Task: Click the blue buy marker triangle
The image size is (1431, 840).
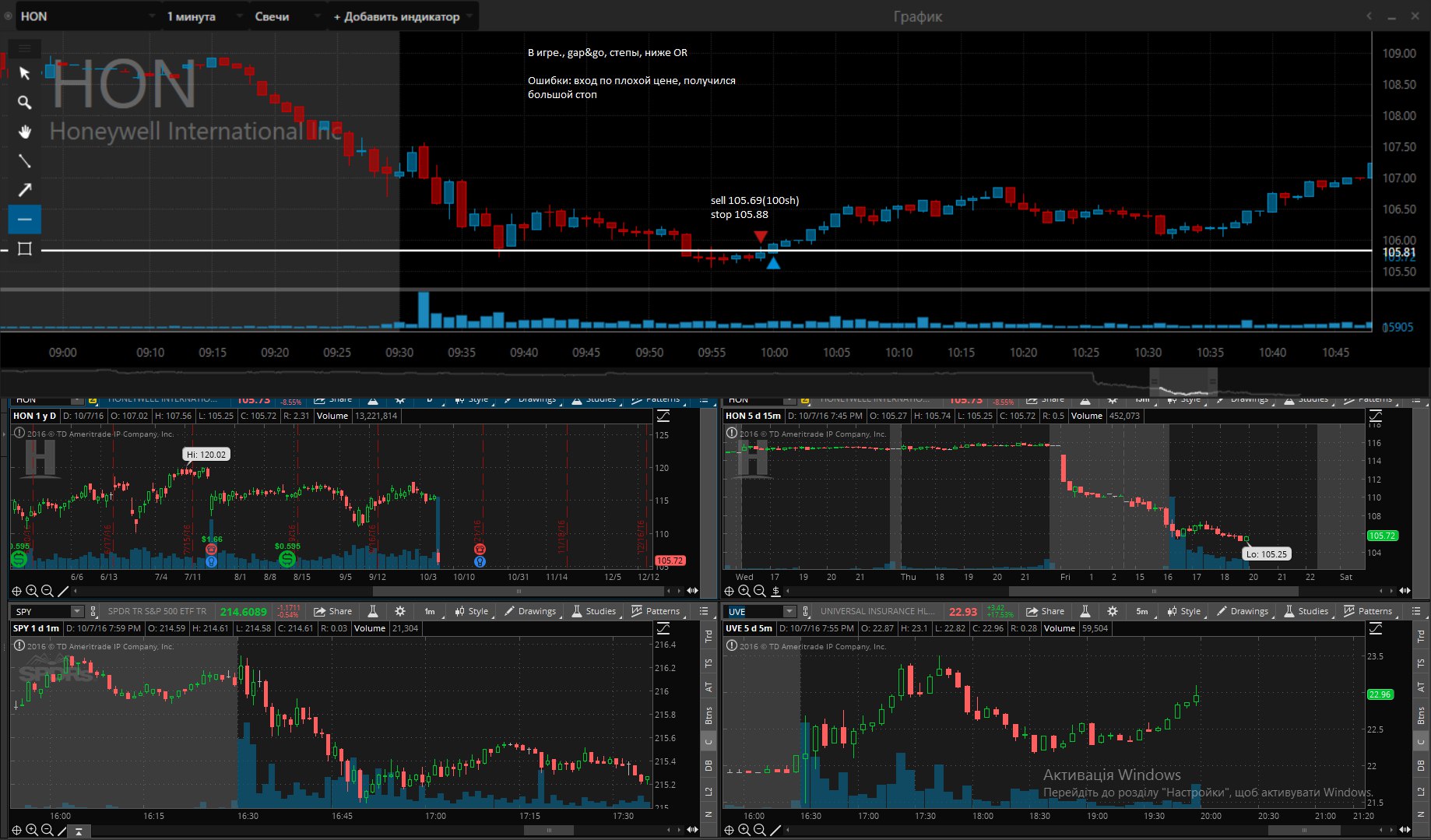Action: pos(773,263)
